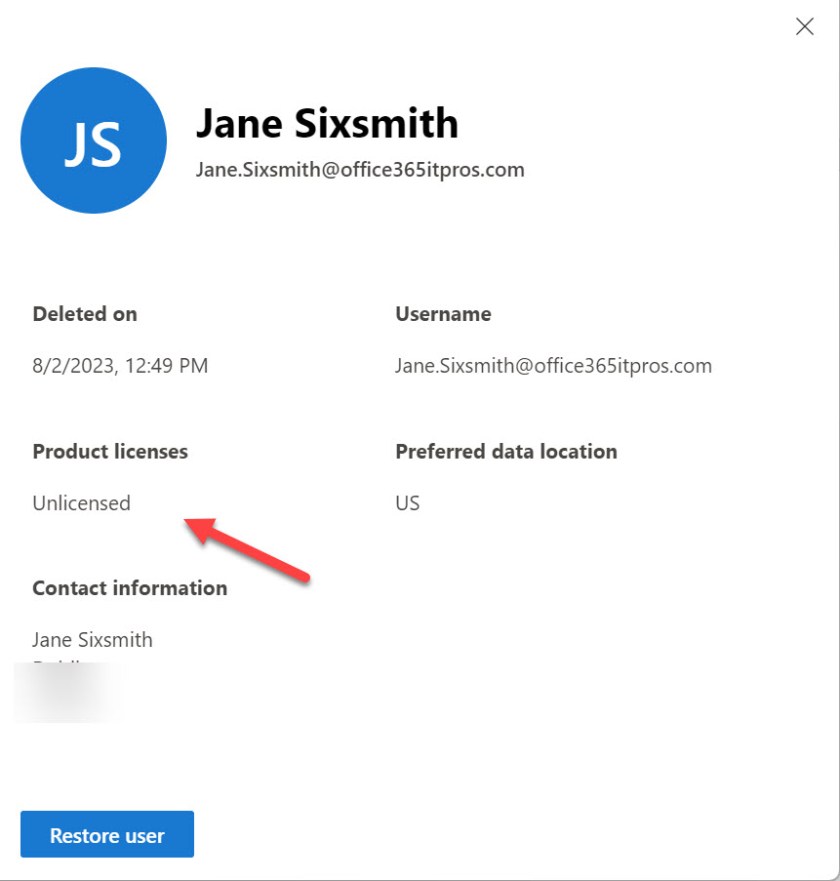Select Jane Sixsmith under Contact information

click(x=92, y=640)
